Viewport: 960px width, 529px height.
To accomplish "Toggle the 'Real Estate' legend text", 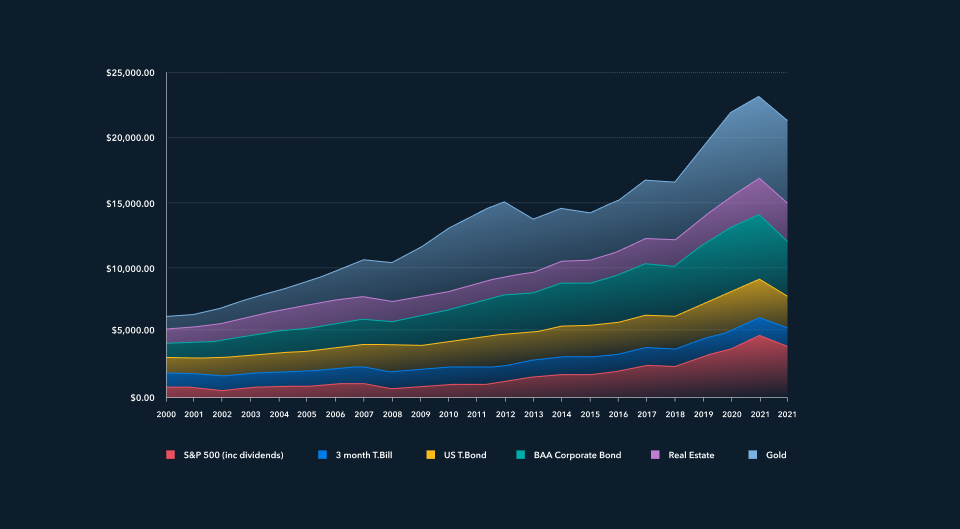I will 691,455.
